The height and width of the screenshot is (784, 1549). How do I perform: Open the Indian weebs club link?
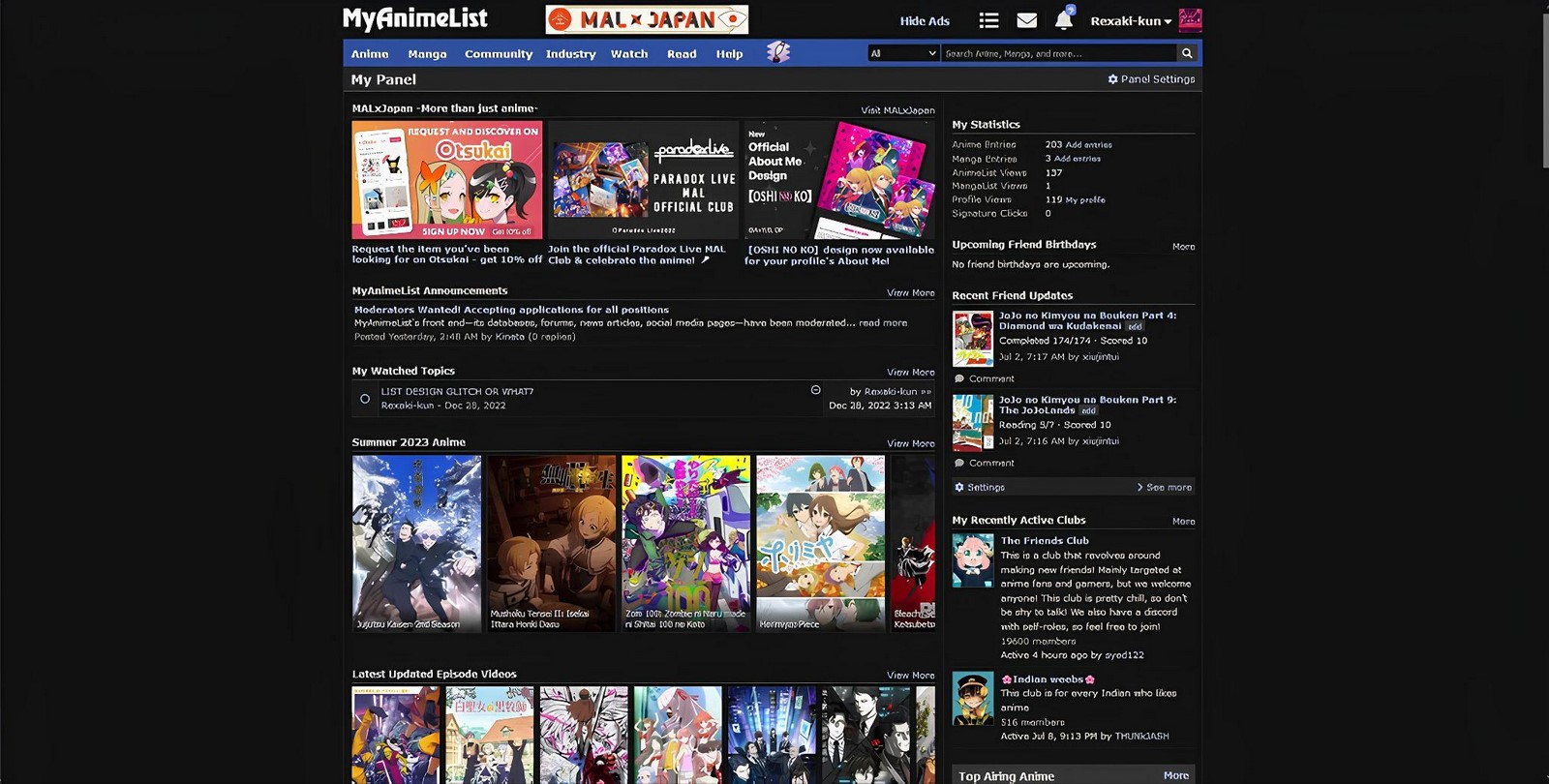coord(1048,679)
